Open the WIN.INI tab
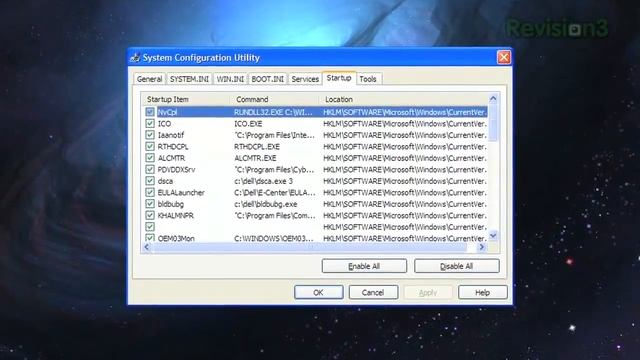Viewport: 640px width, 360px height. pyautogui.click(x=230, y=79)
